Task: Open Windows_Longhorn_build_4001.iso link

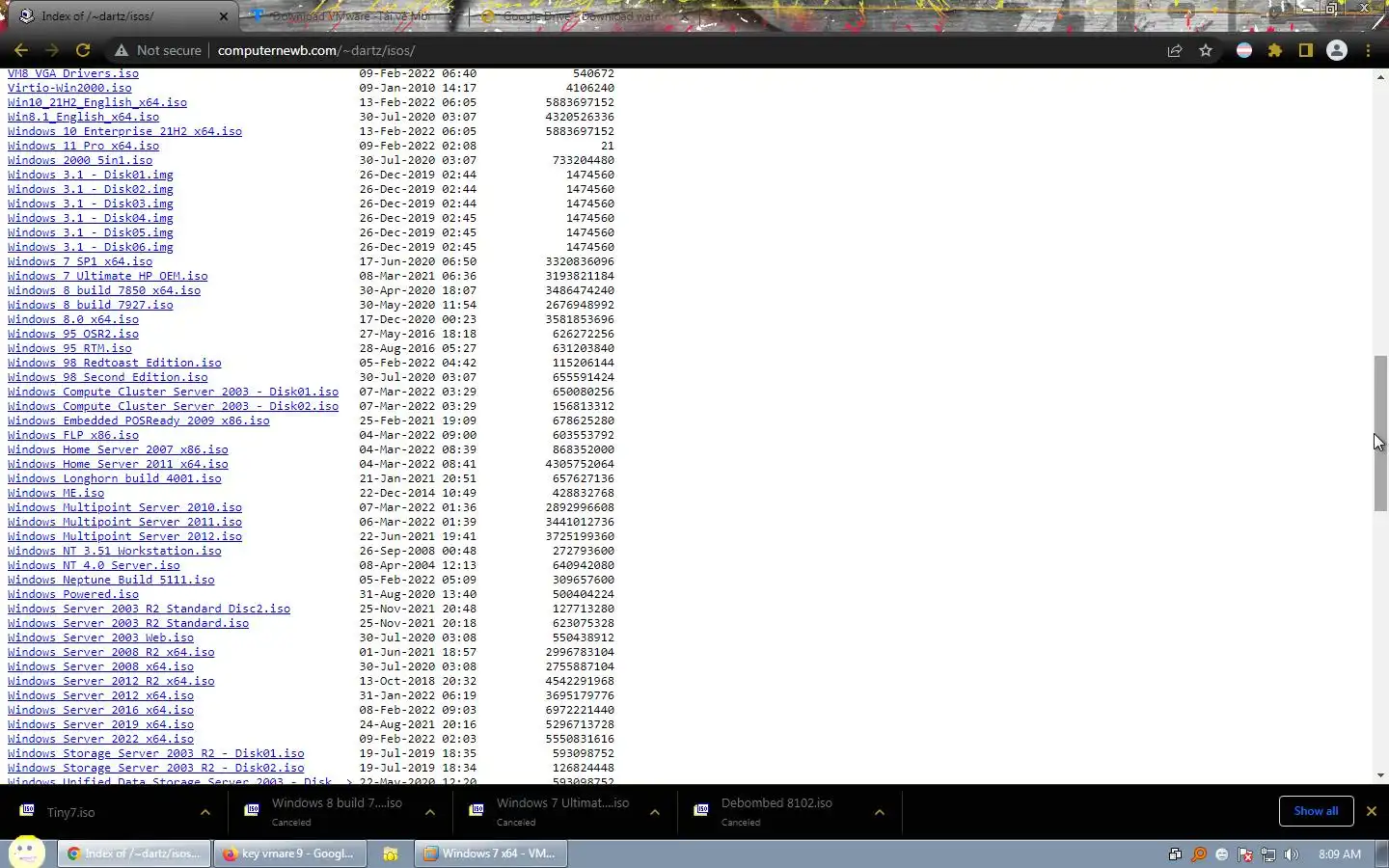Action: pyautogui.click(x=115, y=478)
